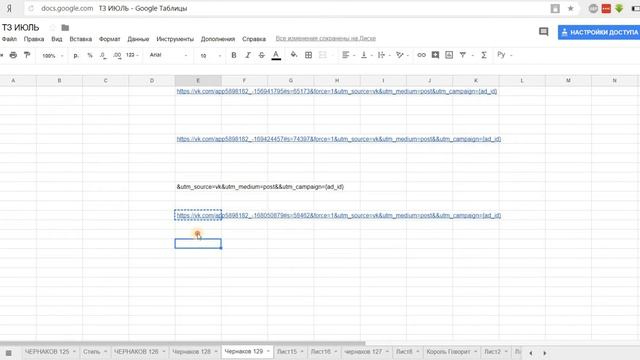Open the Arial font dropdown
The width and height of the screenshot is (640, 360).
coord(168,55)
